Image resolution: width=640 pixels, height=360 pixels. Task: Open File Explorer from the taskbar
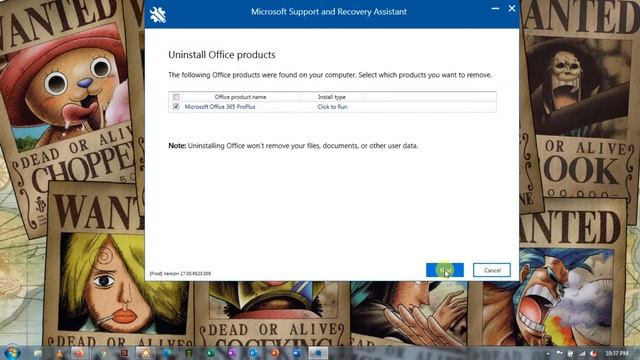point(37,353)
